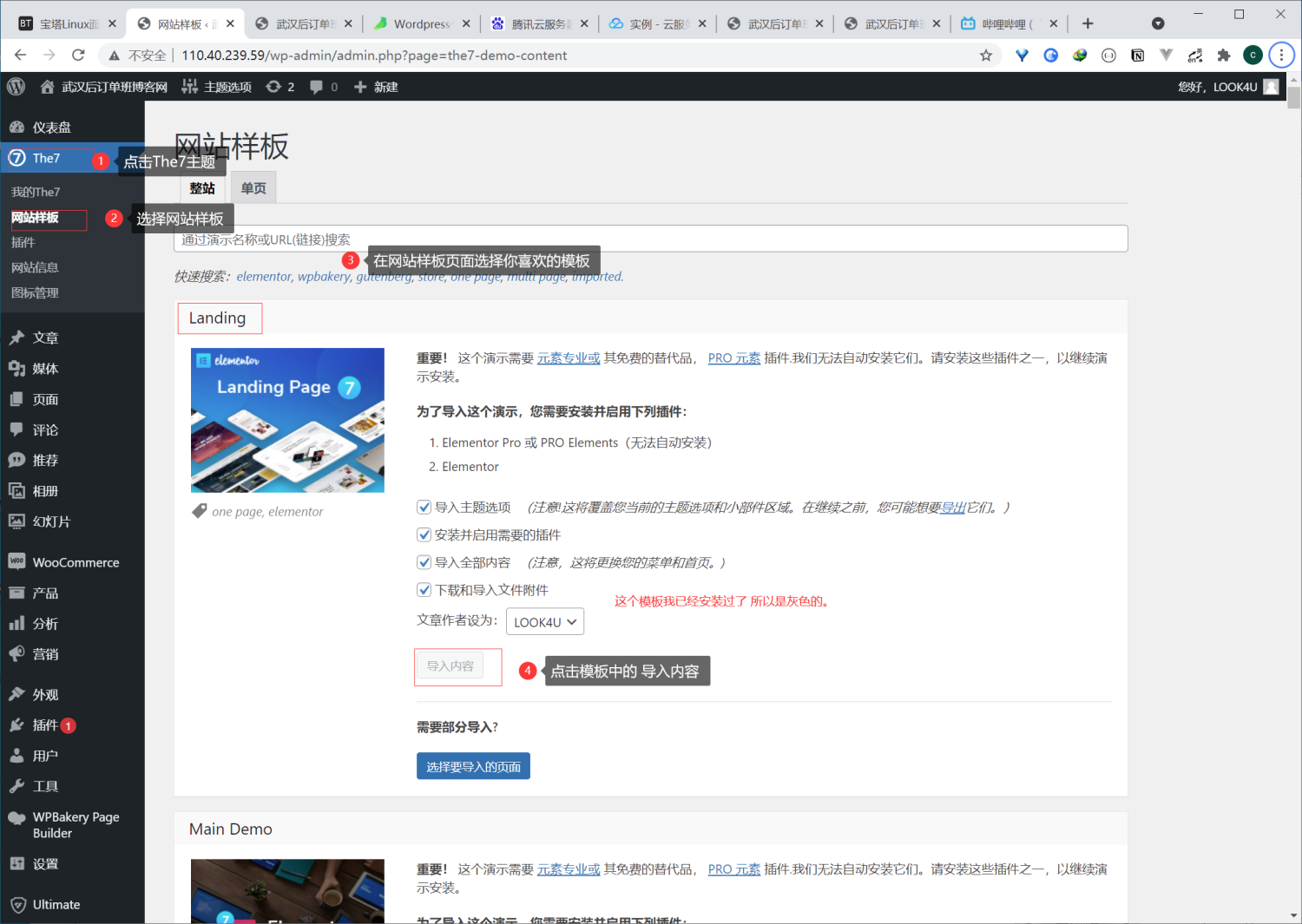Open 插件 under The7 submenu
Image resolution: width=1302 pixels, height=924 pixels.
point(23,242)
